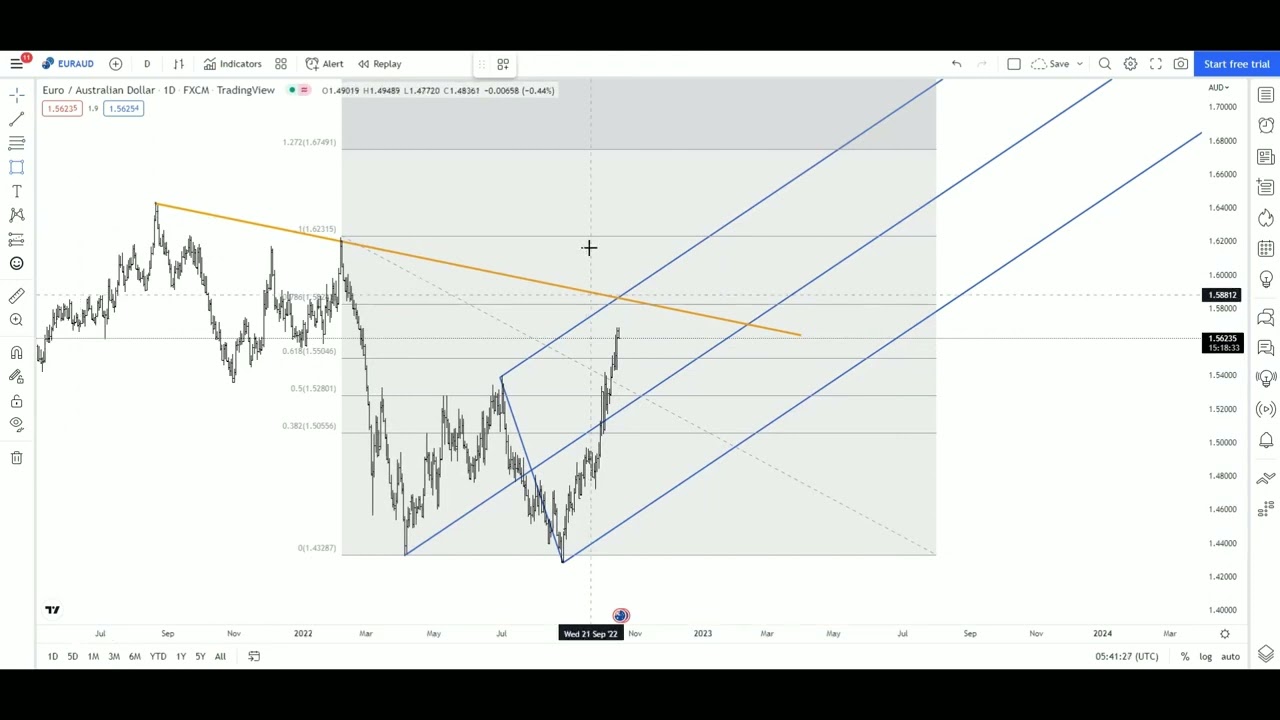The width and height of the screenshot is (1280, 720).
Task: Undo the last chart action
Action: (x=956, y=64)
